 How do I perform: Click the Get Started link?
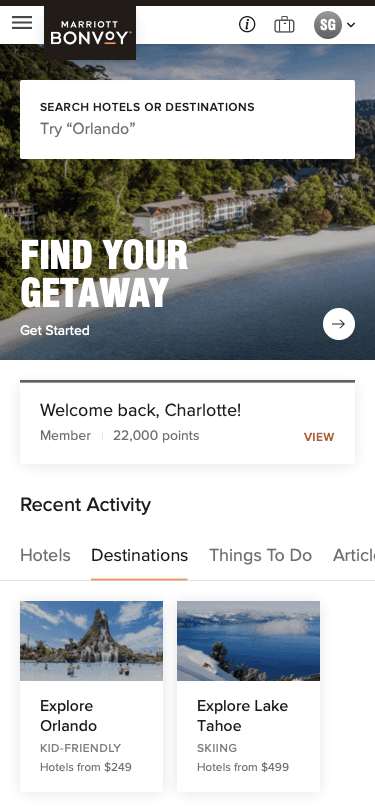[x=55, y=330]
